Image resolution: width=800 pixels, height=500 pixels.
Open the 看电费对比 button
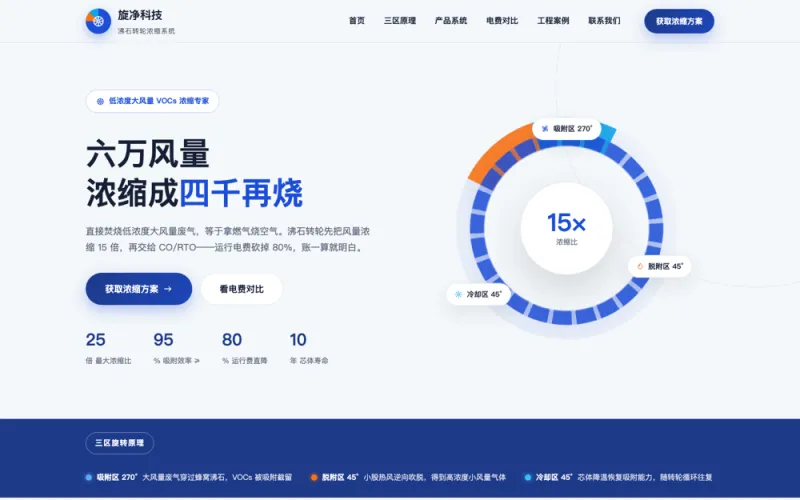tap(241, 289)
